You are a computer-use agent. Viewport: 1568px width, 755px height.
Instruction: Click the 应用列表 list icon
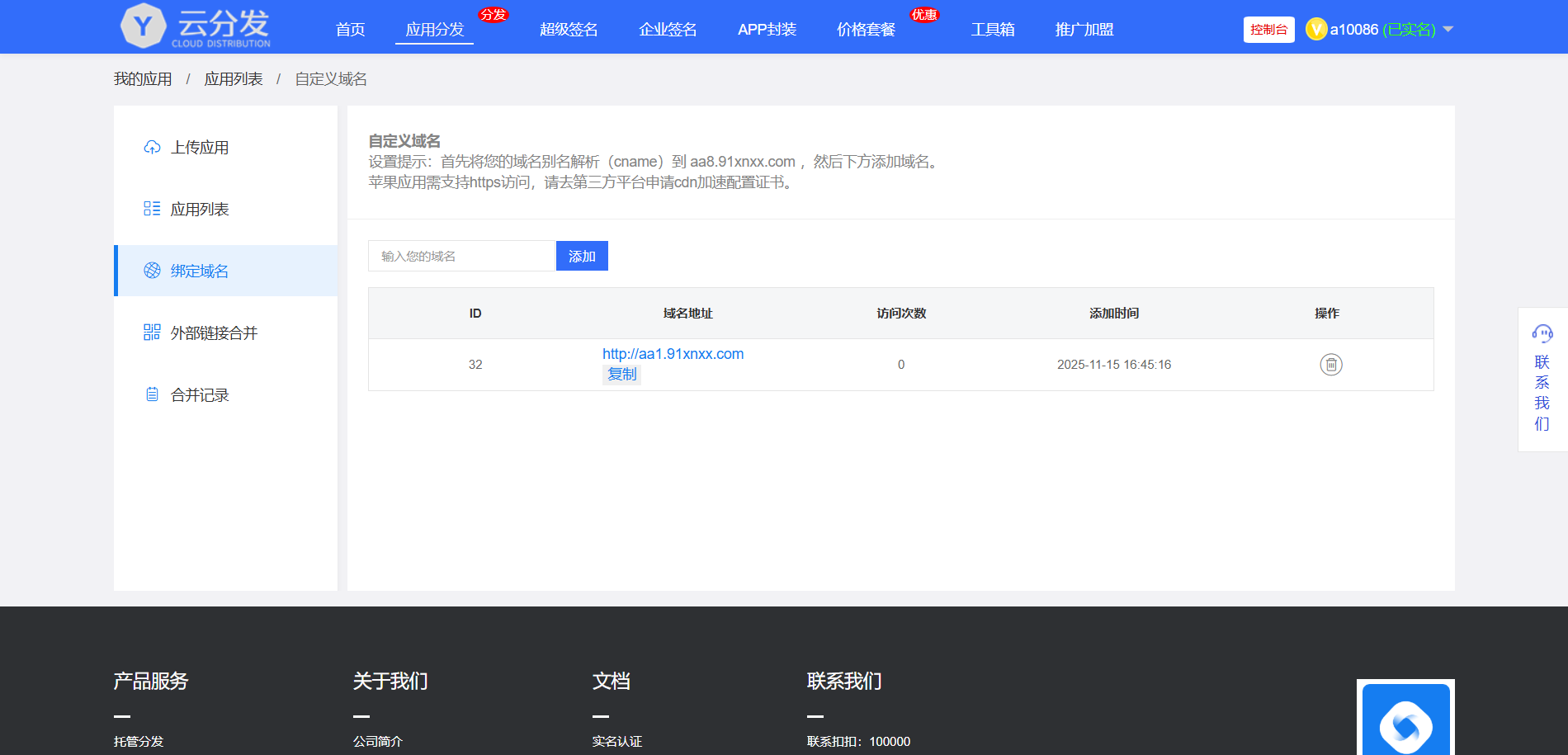[x=152, y=209]
